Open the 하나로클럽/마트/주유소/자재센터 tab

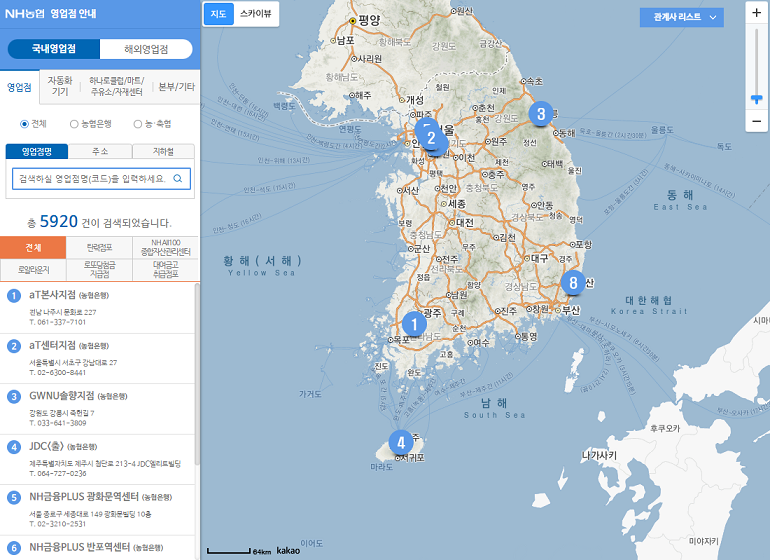(x=116, y=86)
